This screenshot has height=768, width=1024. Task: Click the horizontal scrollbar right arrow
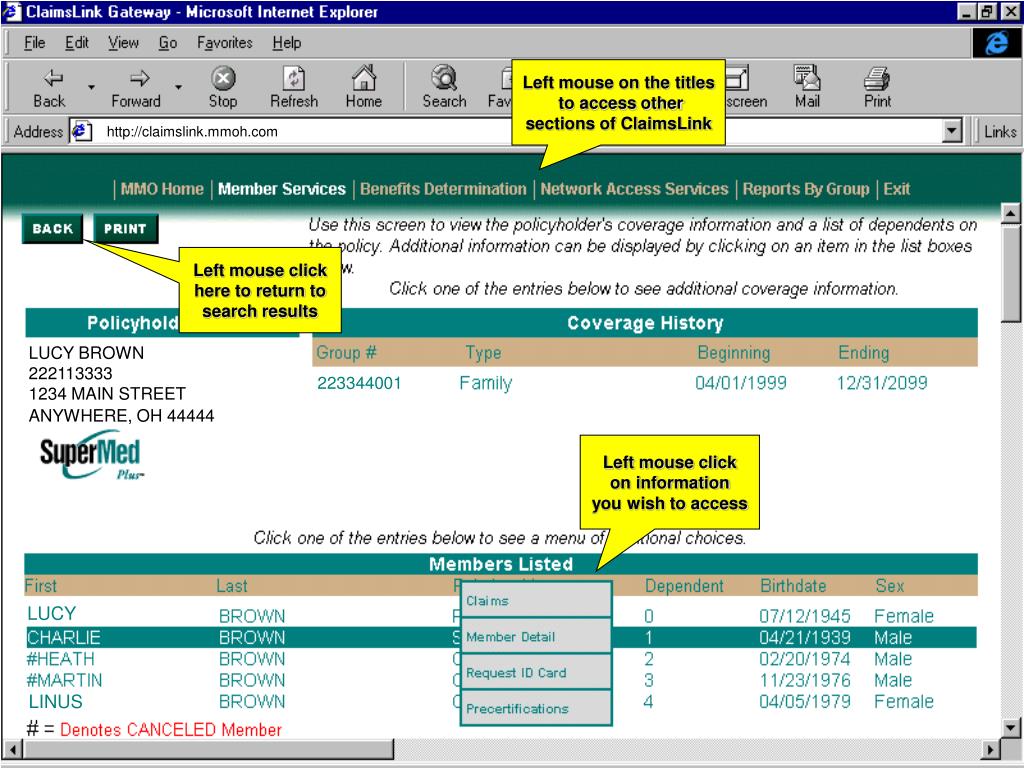991,749
